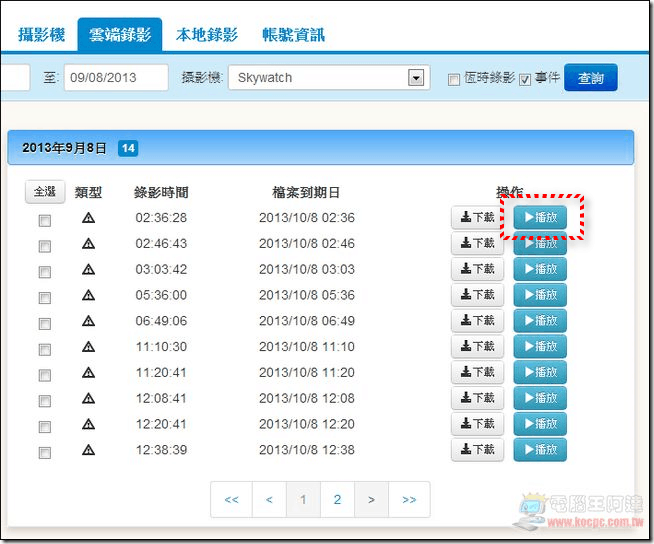Play the 11:10:30 recording

540,346
